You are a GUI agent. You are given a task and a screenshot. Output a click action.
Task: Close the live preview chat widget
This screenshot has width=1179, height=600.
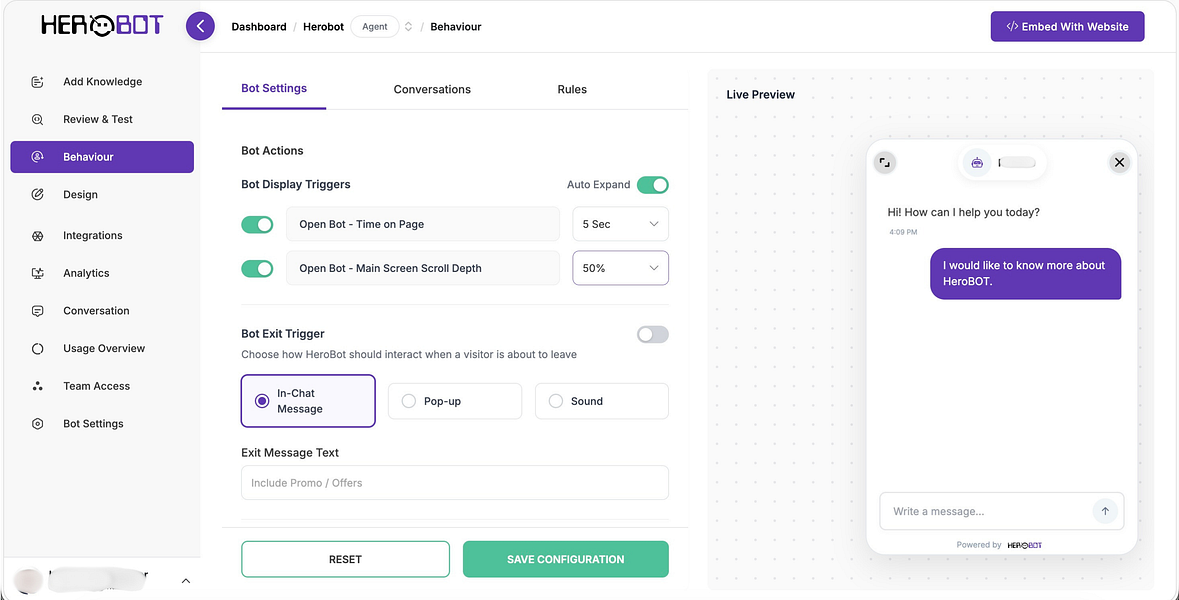point(1120,162)
